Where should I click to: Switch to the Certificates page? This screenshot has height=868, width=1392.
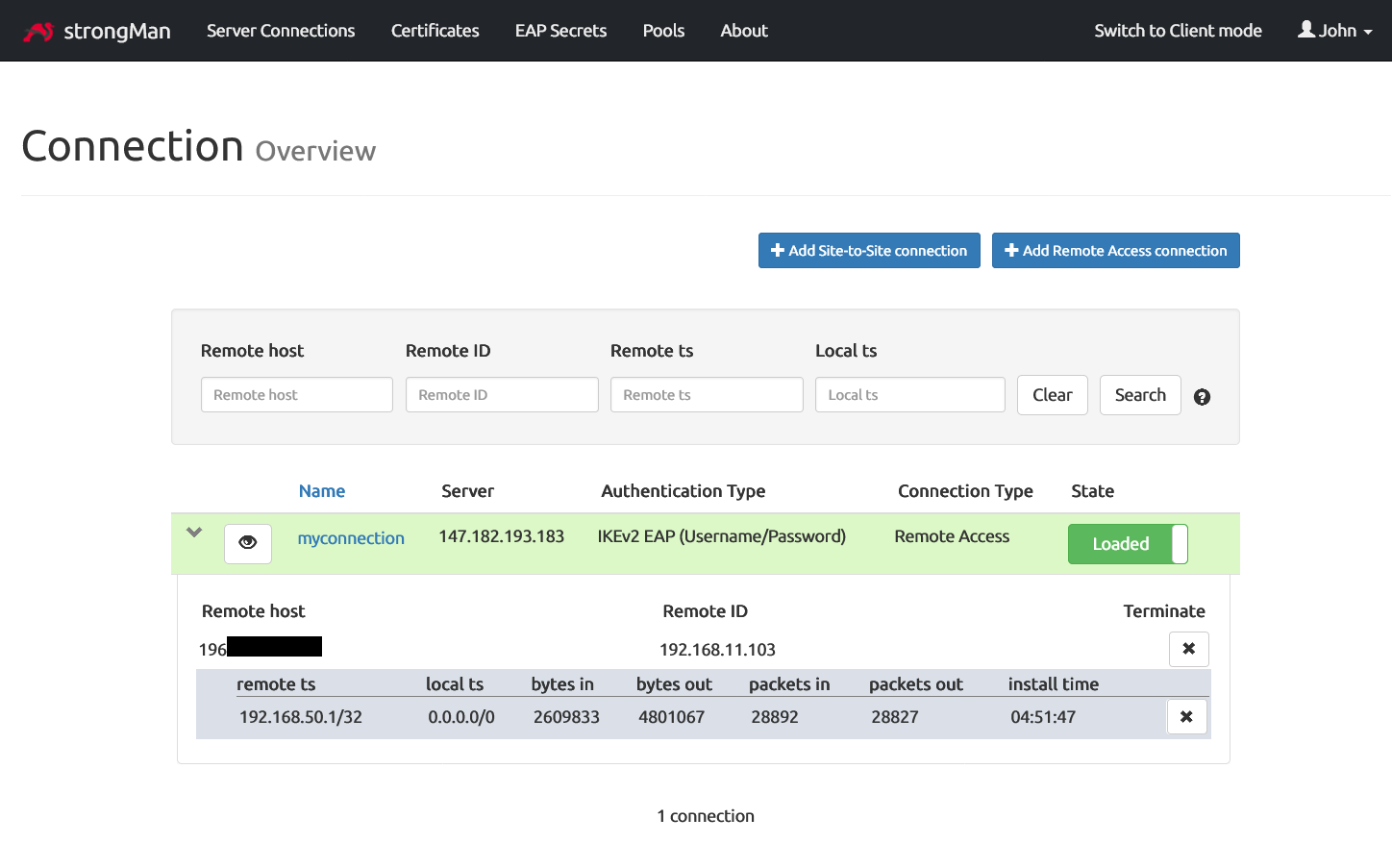tap(435, 30)
